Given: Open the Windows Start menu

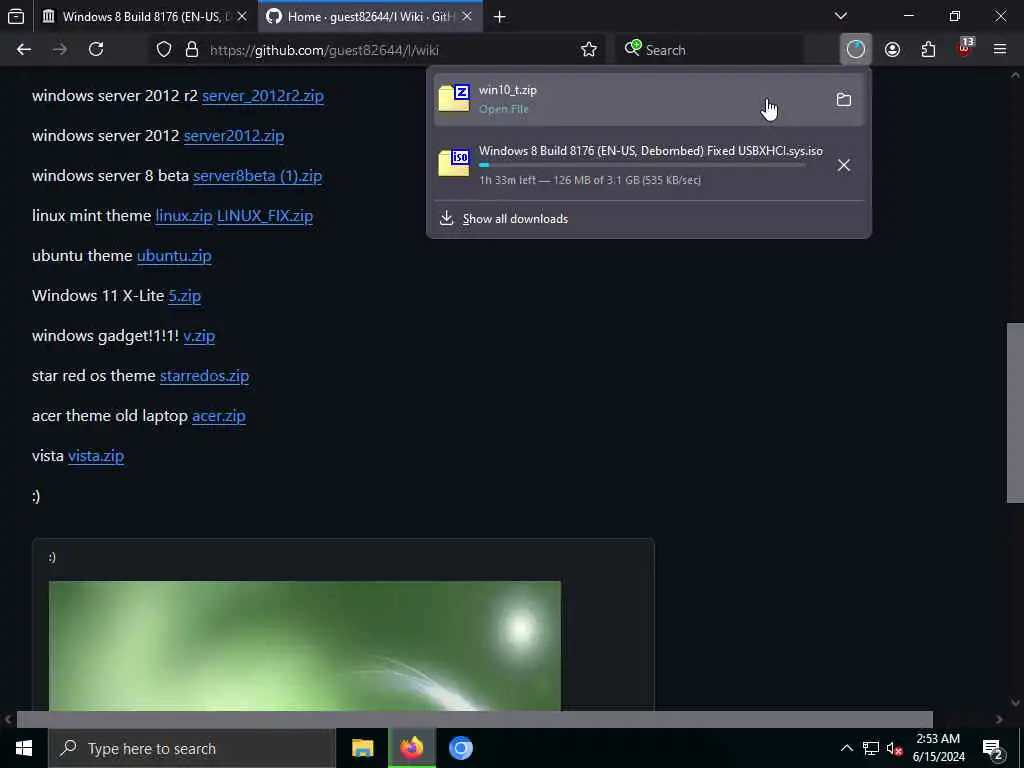Looking at the screenshot, I should (24, 748).
